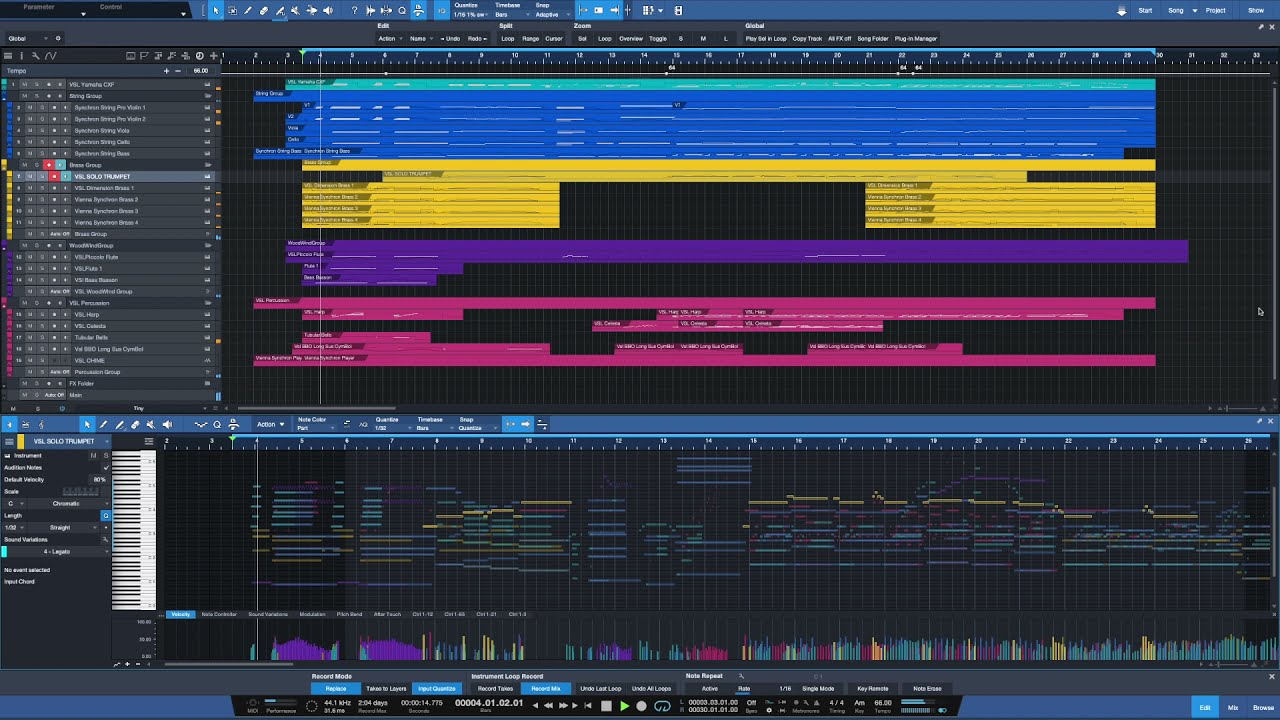Toggle record arm on VSL SOLO TRUMPET track
Screen dimensions: 1280x720
pos(54,176)
